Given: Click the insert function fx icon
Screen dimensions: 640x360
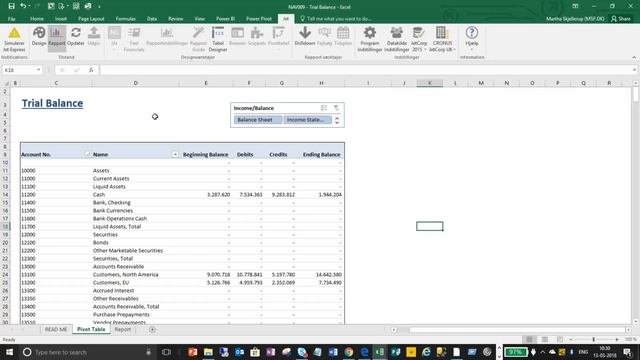Looking at the screenshot, I should [x=91, y=70].
